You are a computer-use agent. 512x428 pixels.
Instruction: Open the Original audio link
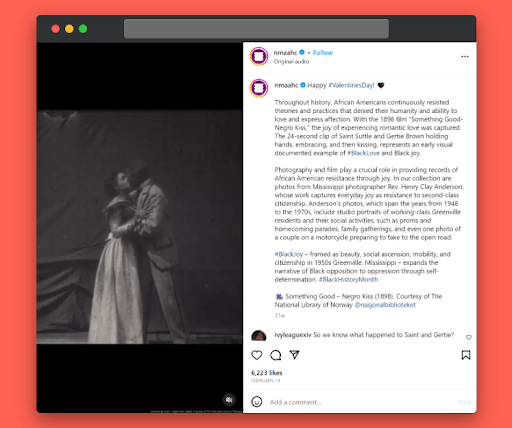tap(291, 62)
